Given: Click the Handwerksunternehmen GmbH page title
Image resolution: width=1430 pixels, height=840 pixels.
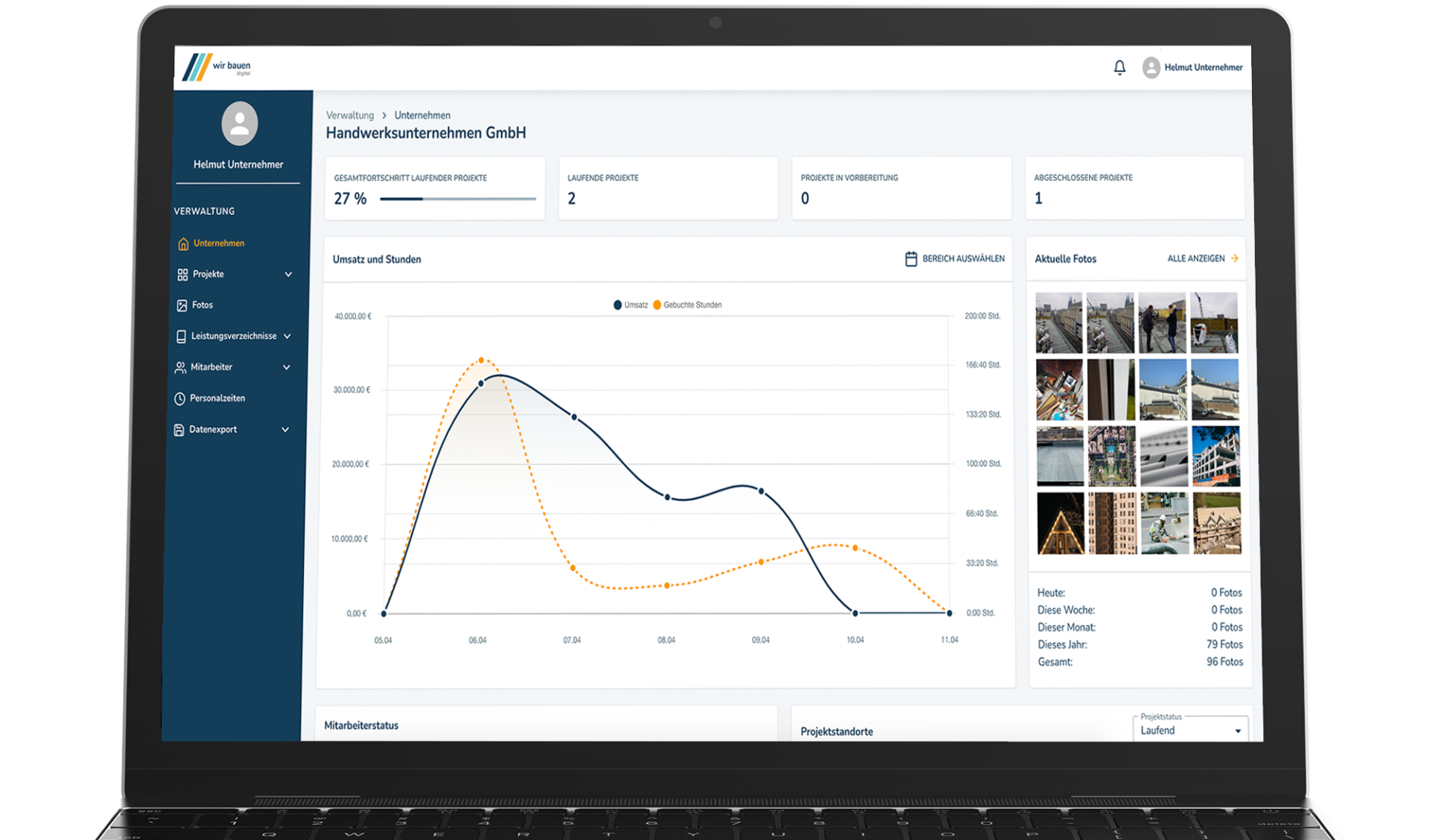Looking at the screenshot, I should (x=426, y=133).
